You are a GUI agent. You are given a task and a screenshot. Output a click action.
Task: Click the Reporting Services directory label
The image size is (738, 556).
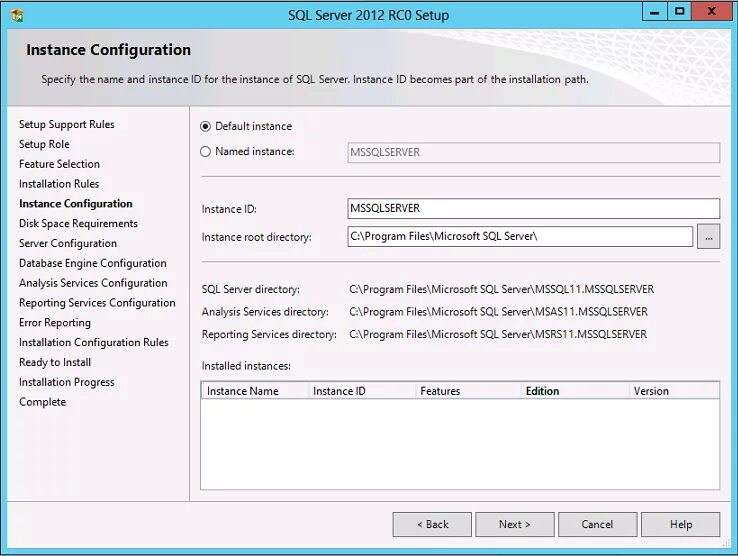[269, 334]
